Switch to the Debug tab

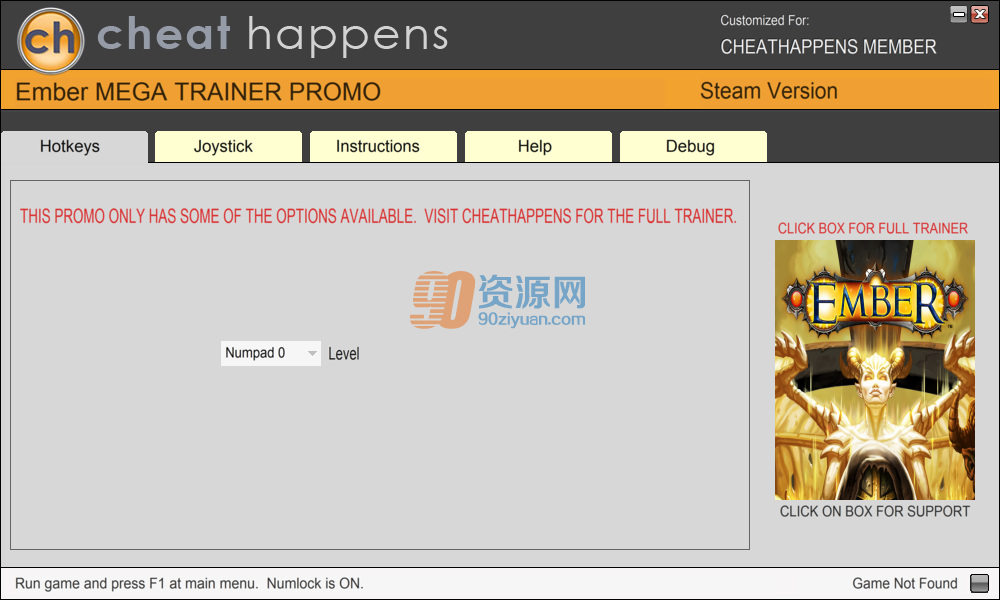coord(693,147)
